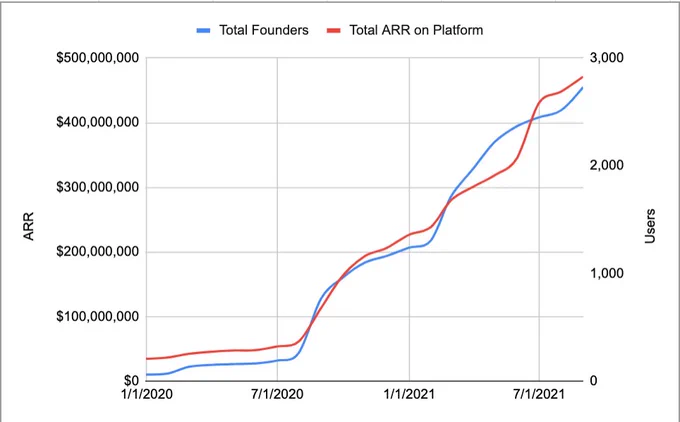Select the Total ARR on Platform label
The height and width of the screenshot is (422, 680).
pos(416,30)
